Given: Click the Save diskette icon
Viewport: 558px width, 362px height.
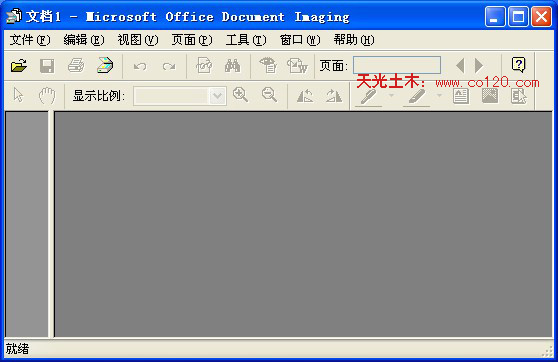Looking at the screenshot, I should (x=47, y=66).
